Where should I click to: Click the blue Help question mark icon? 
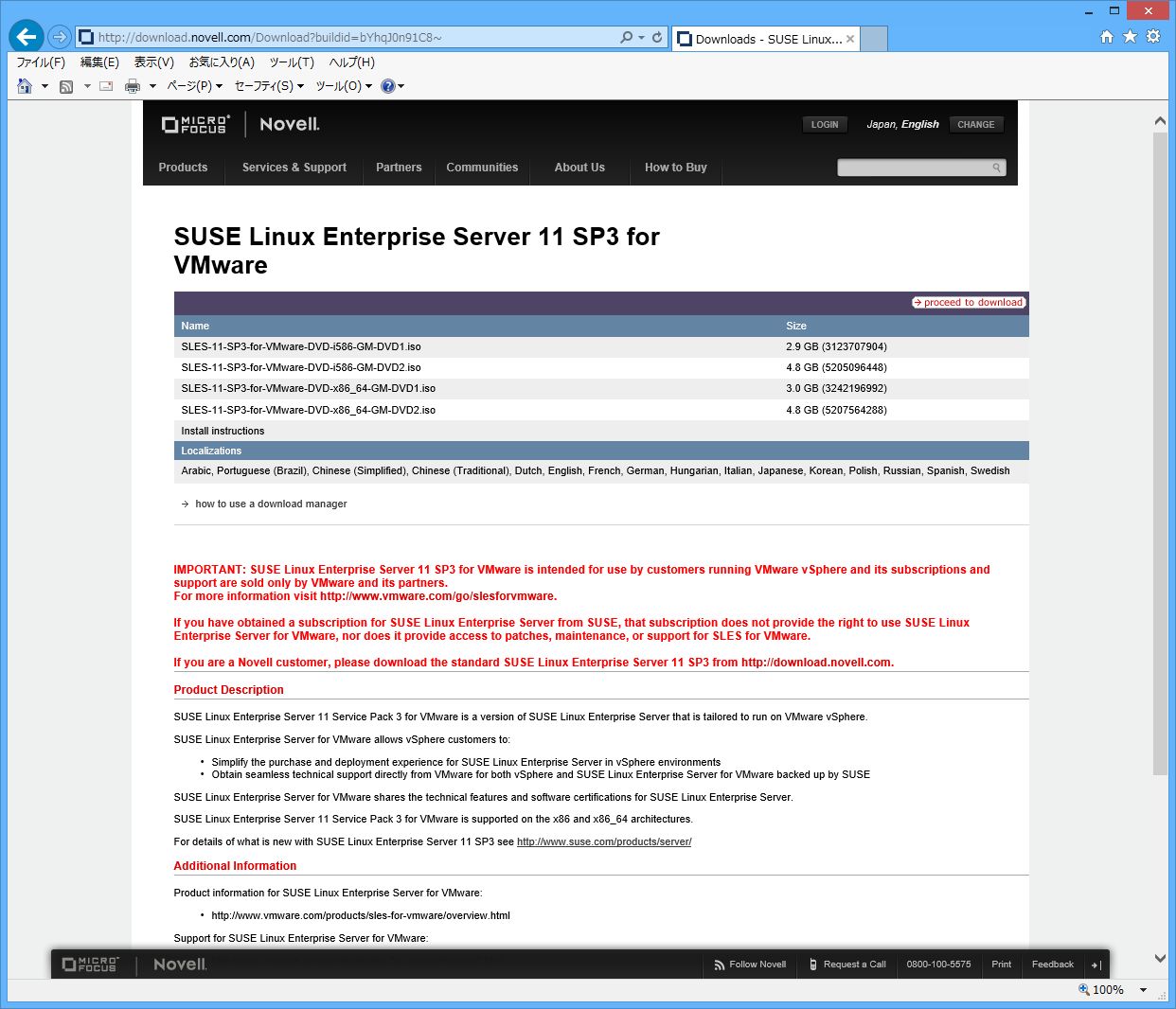point(387,86)
